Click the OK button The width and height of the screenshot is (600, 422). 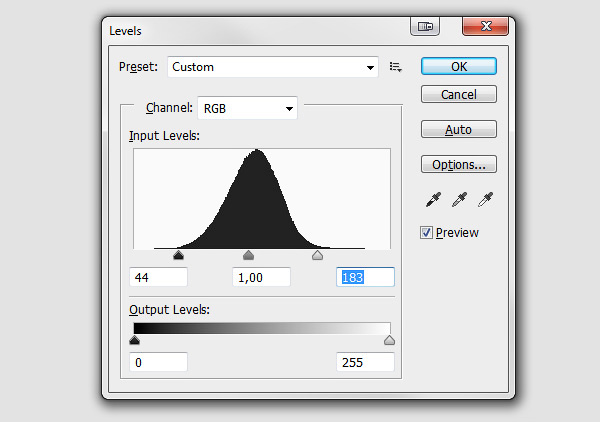pos(459,66)
